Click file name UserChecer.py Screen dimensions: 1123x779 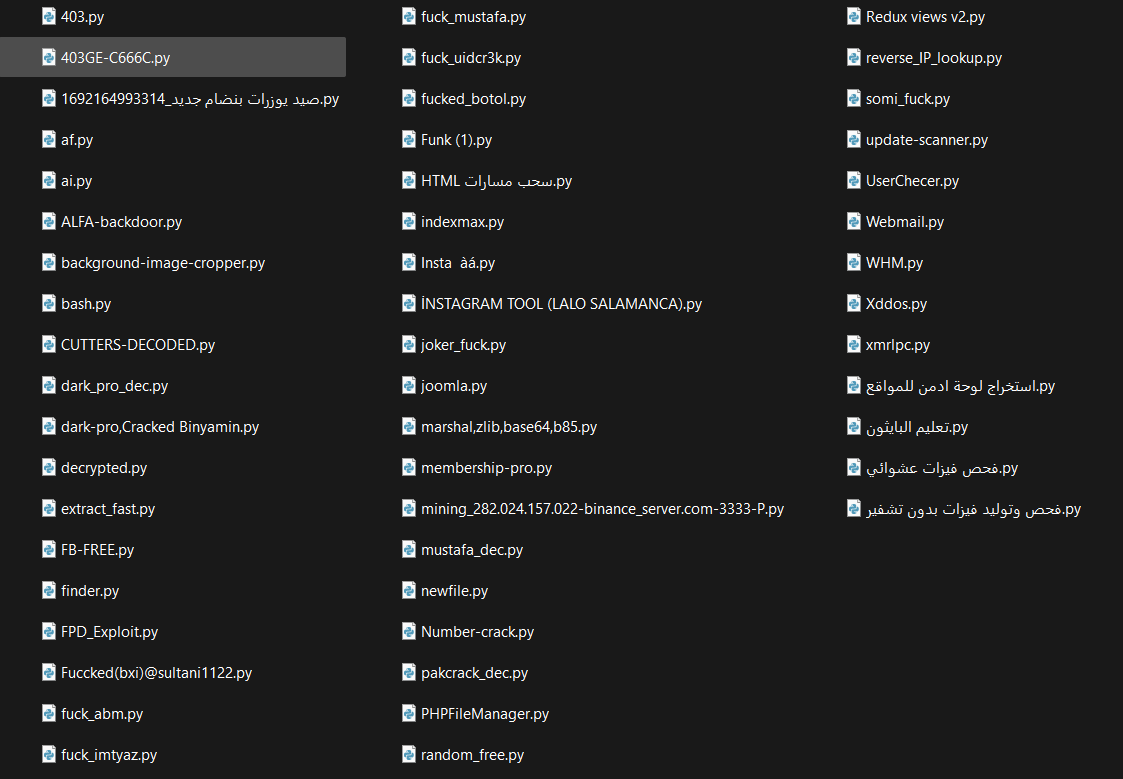point(912,181)
